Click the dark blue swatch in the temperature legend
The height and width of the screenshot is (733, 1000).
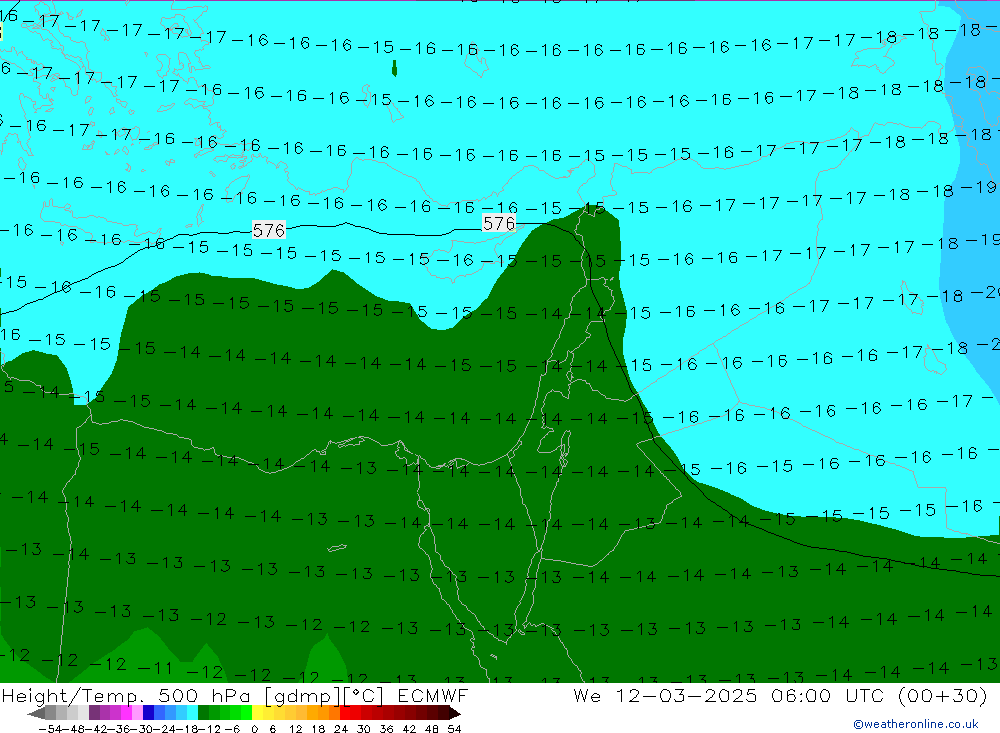point(148,713)
